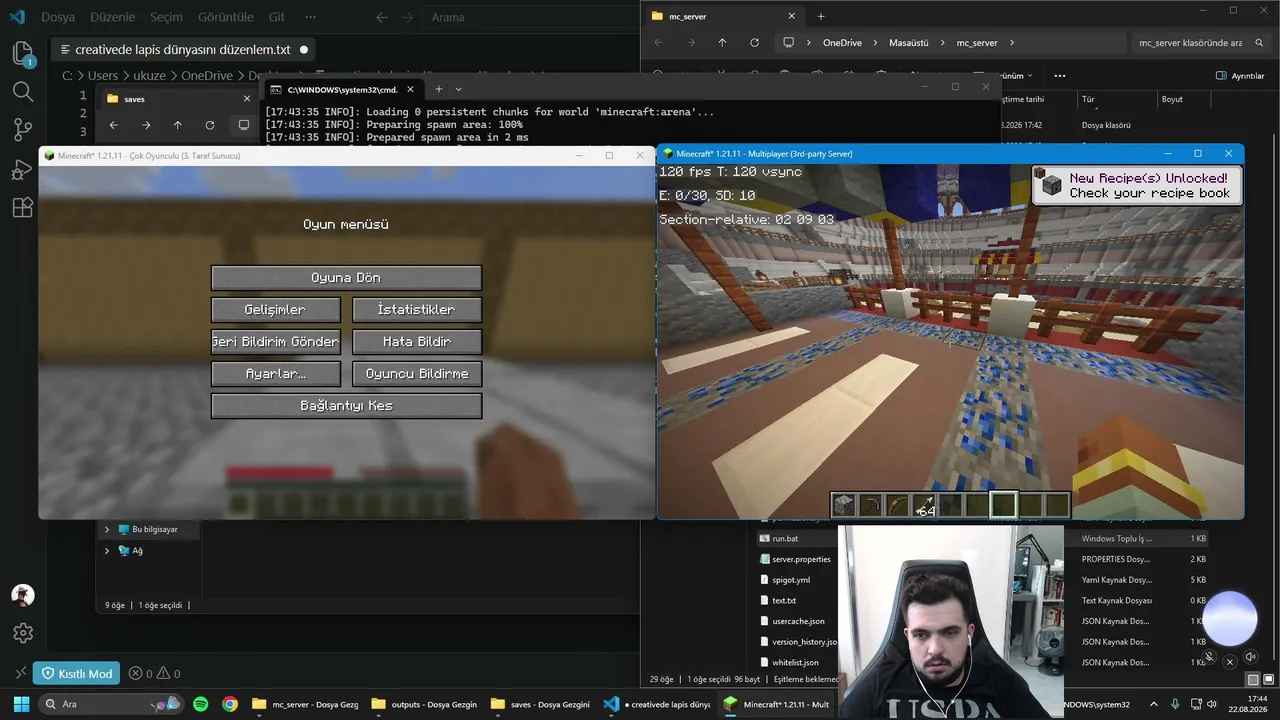Select the first hotbar slot stone block
Viewport: 1280px width, 720px height.
tap(845, 505)
